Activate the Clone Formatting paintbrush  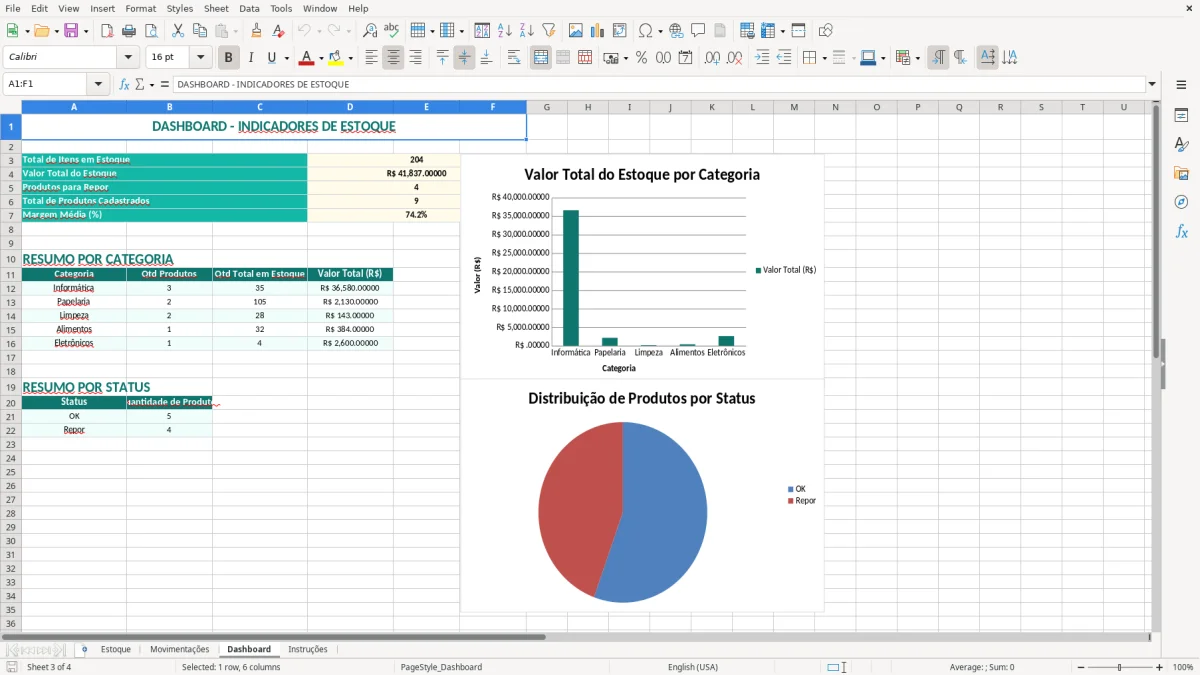257,31
